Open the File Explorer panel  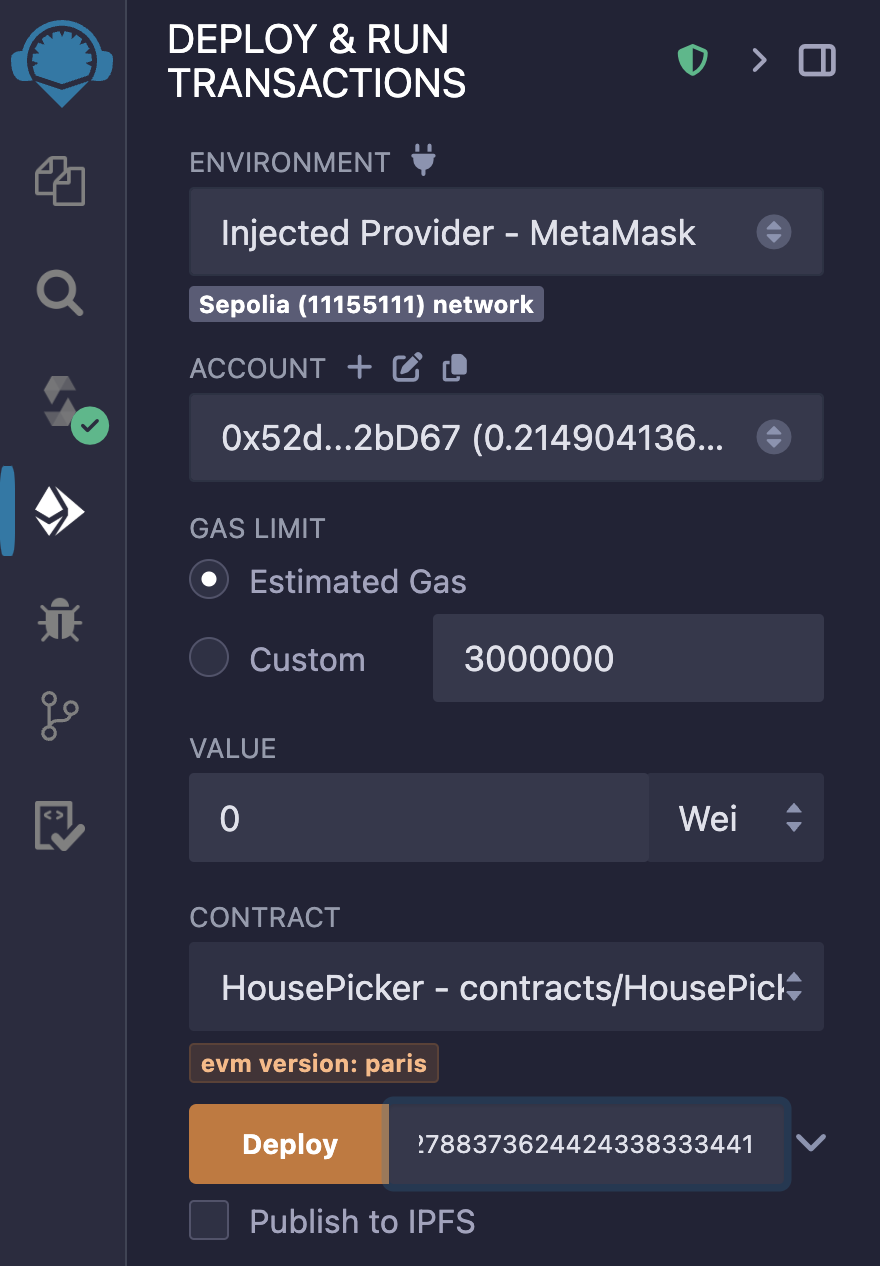61,182
